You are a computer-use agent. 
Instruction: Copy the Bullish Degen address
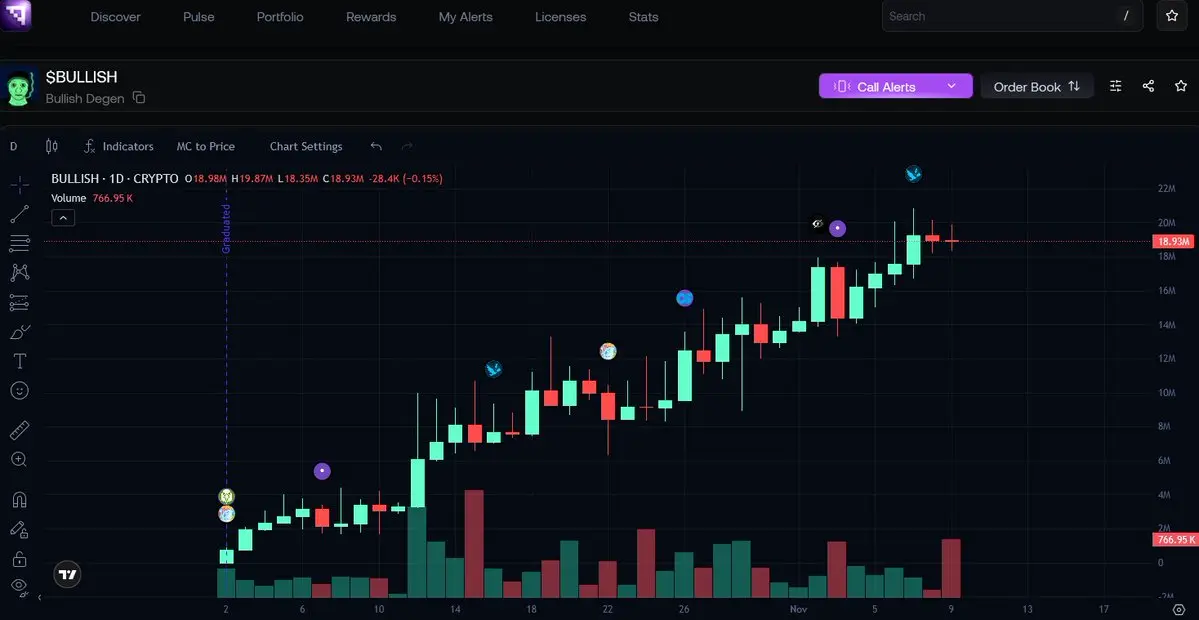point(138,98)
